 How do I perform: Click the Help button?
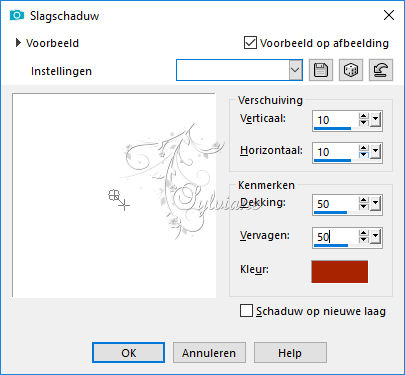[x=290, y=353]
